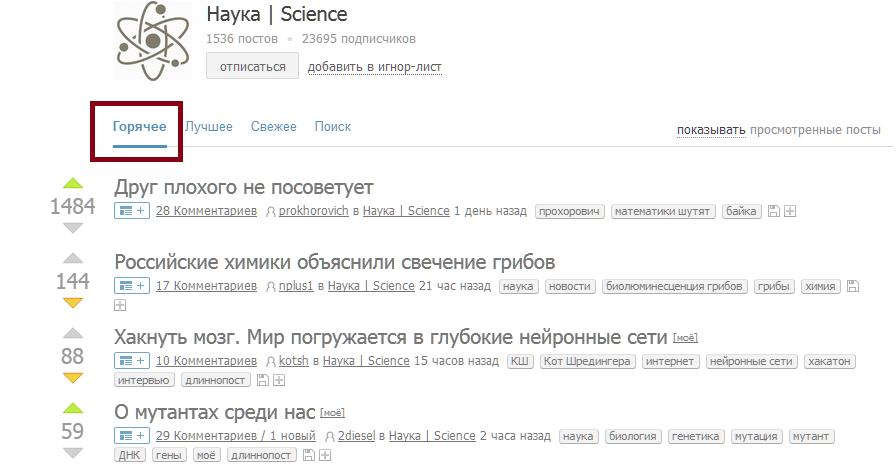
Task: Switch to the 'Горячее' tab
Action: [139, 127]
